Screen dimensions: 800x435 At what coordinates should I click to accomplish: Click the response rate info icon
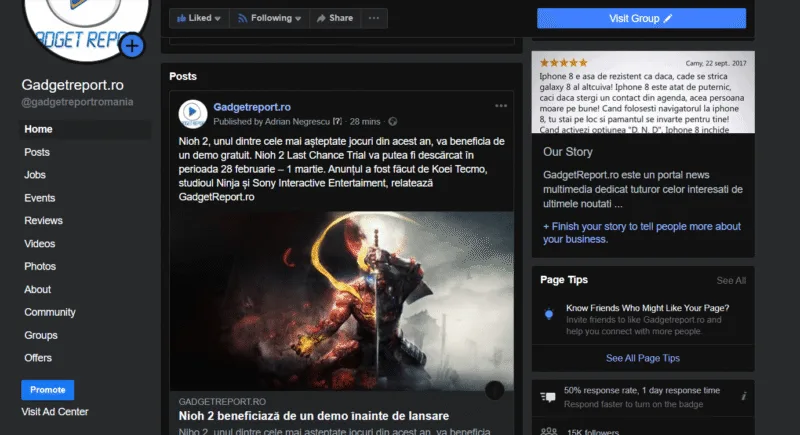point(743,396)
